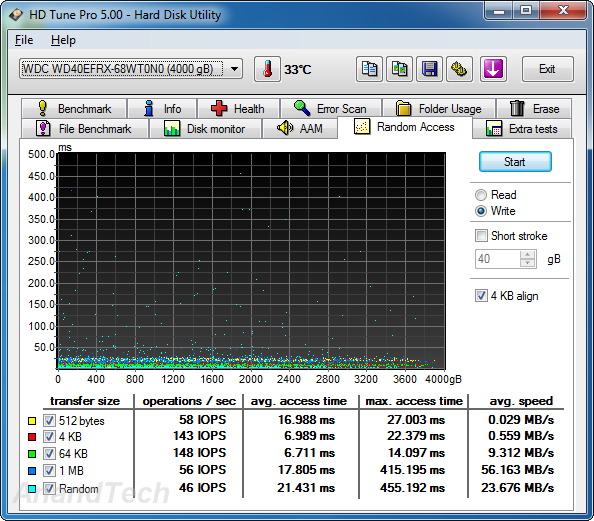Open the File menu
The width and height of the screenshot is (594, 521).
point(24,40)
